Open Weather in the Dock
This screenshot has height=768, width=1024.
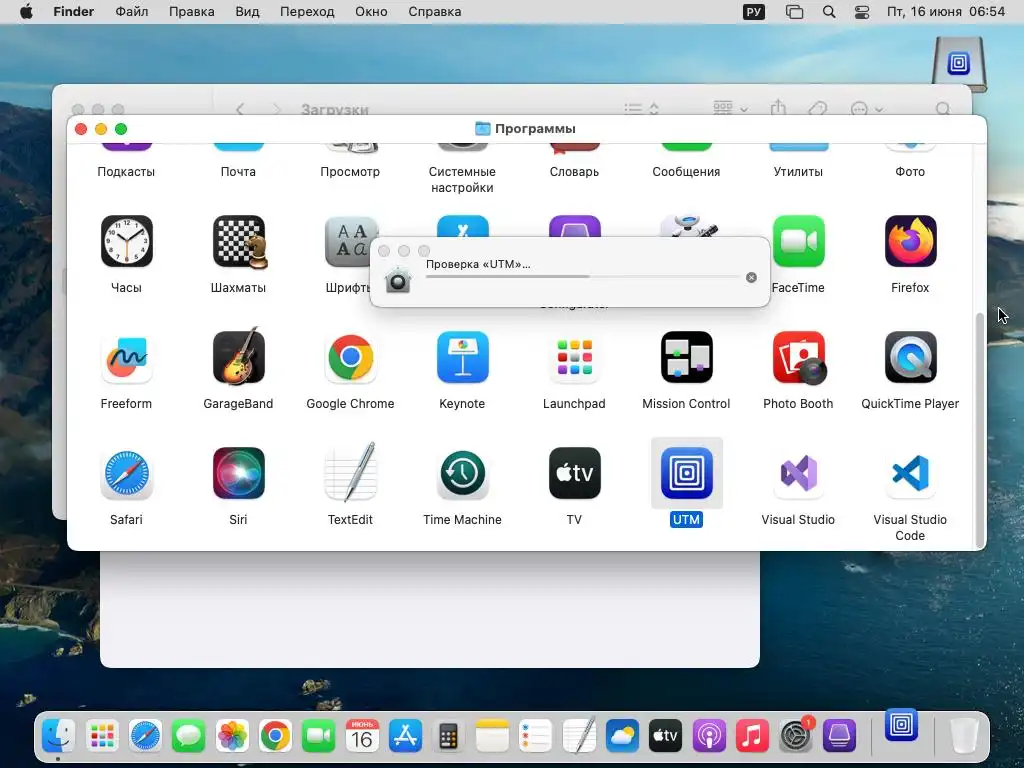[x=622, y=736]
